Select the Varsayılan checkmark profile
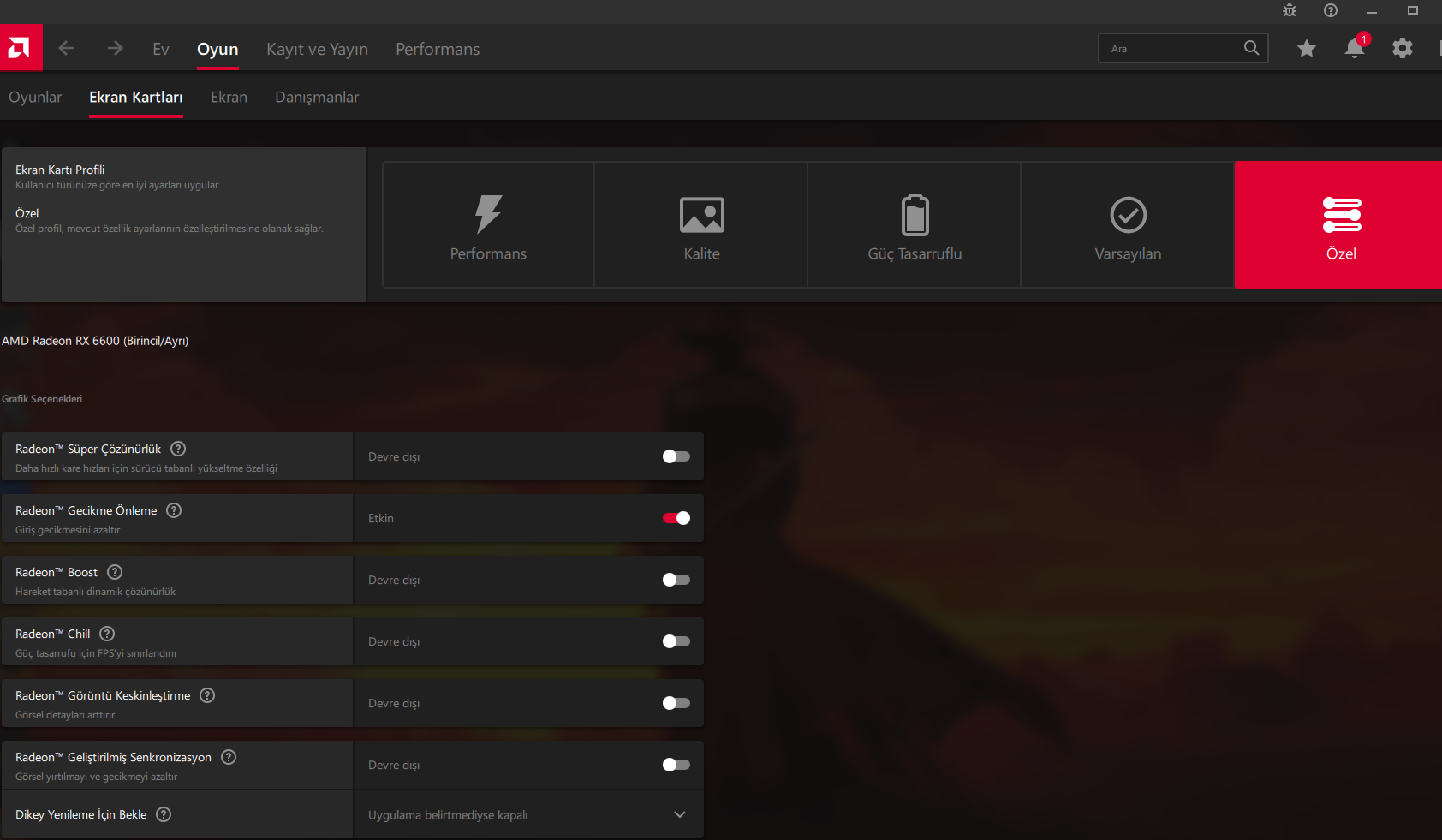Image resolution: width=1442 pixels, height=840 pixels. [x=1128, y=224]
